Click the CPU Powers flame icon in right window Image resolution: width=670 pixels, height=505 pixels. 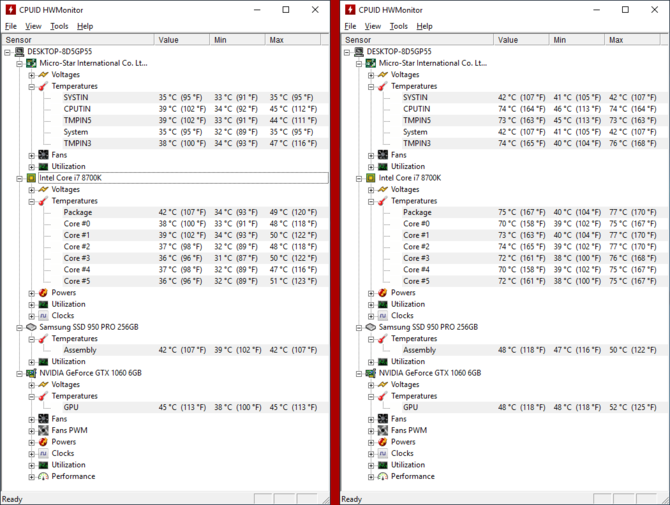382,293
